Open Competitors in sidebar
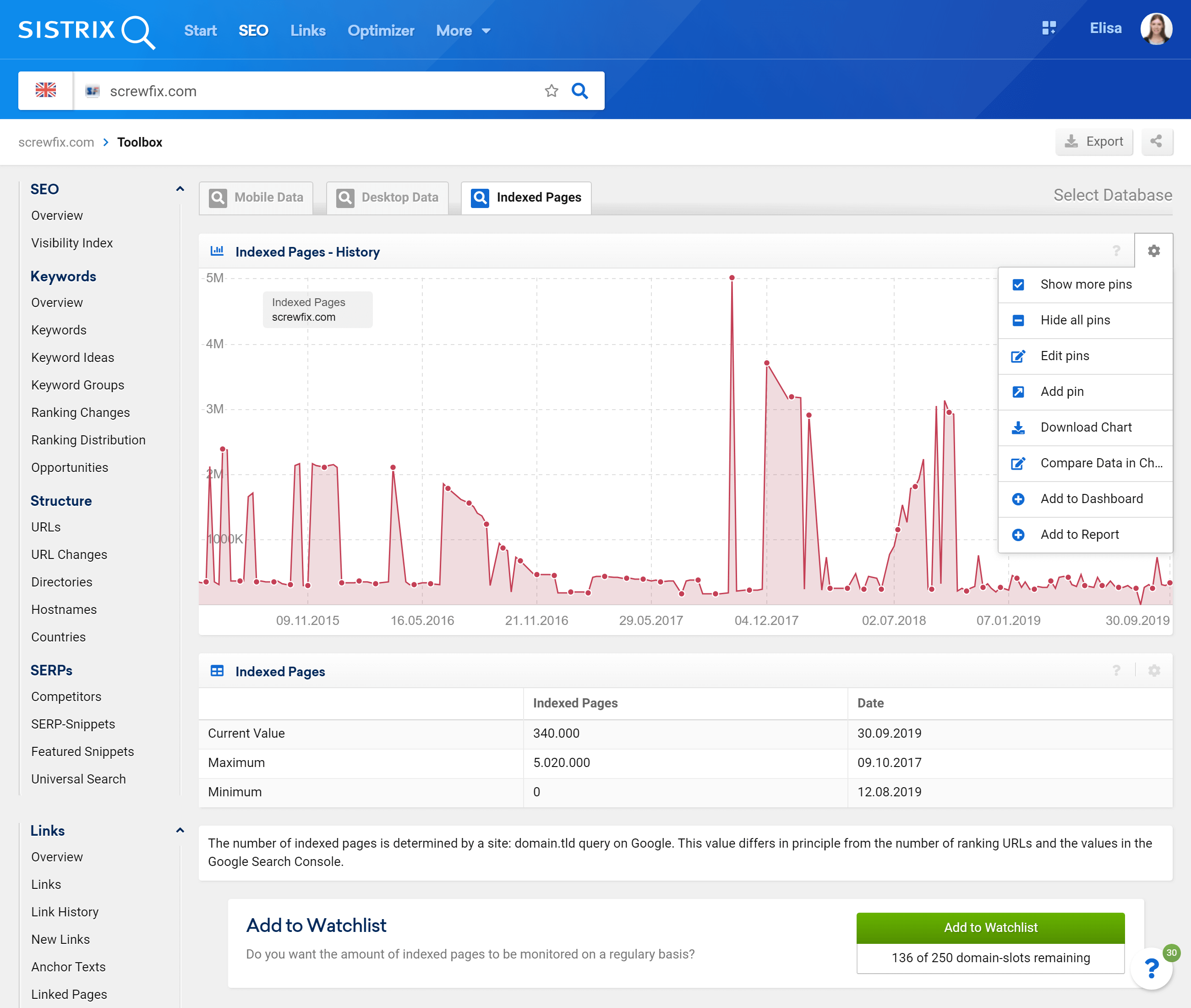This screenshot has width=1191, height=1008. point(66,696)
